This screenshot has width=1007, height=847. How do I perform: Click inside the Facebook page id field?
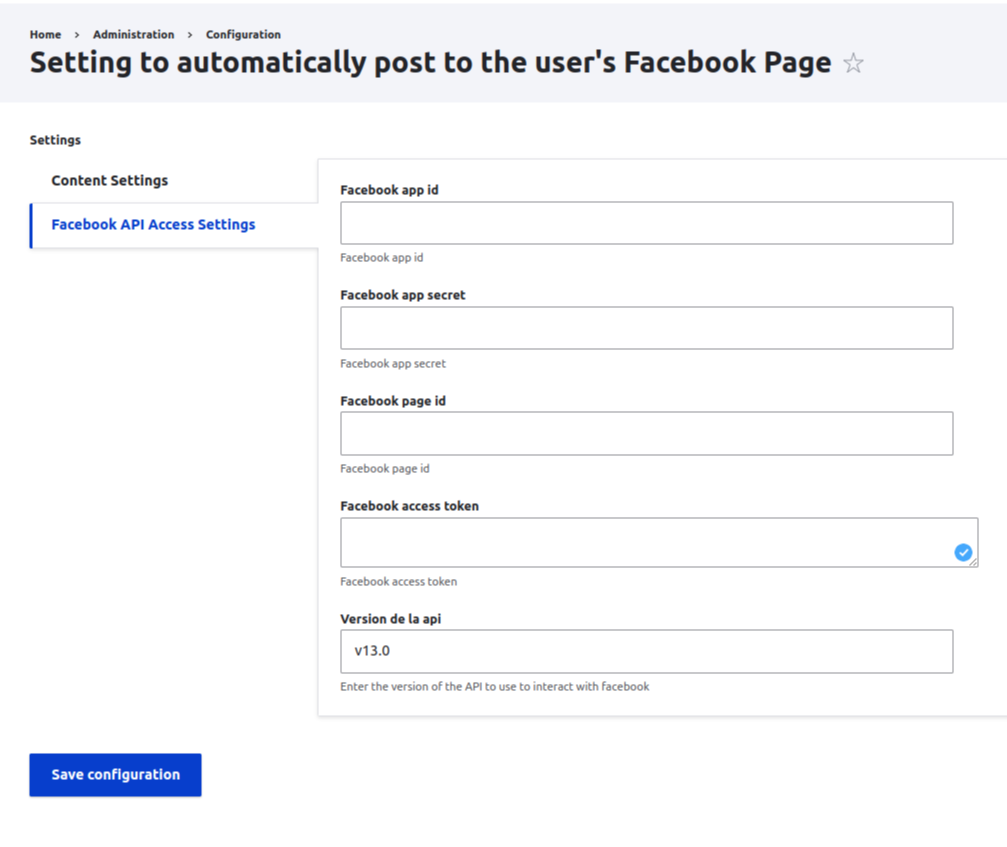coord(646,433)
